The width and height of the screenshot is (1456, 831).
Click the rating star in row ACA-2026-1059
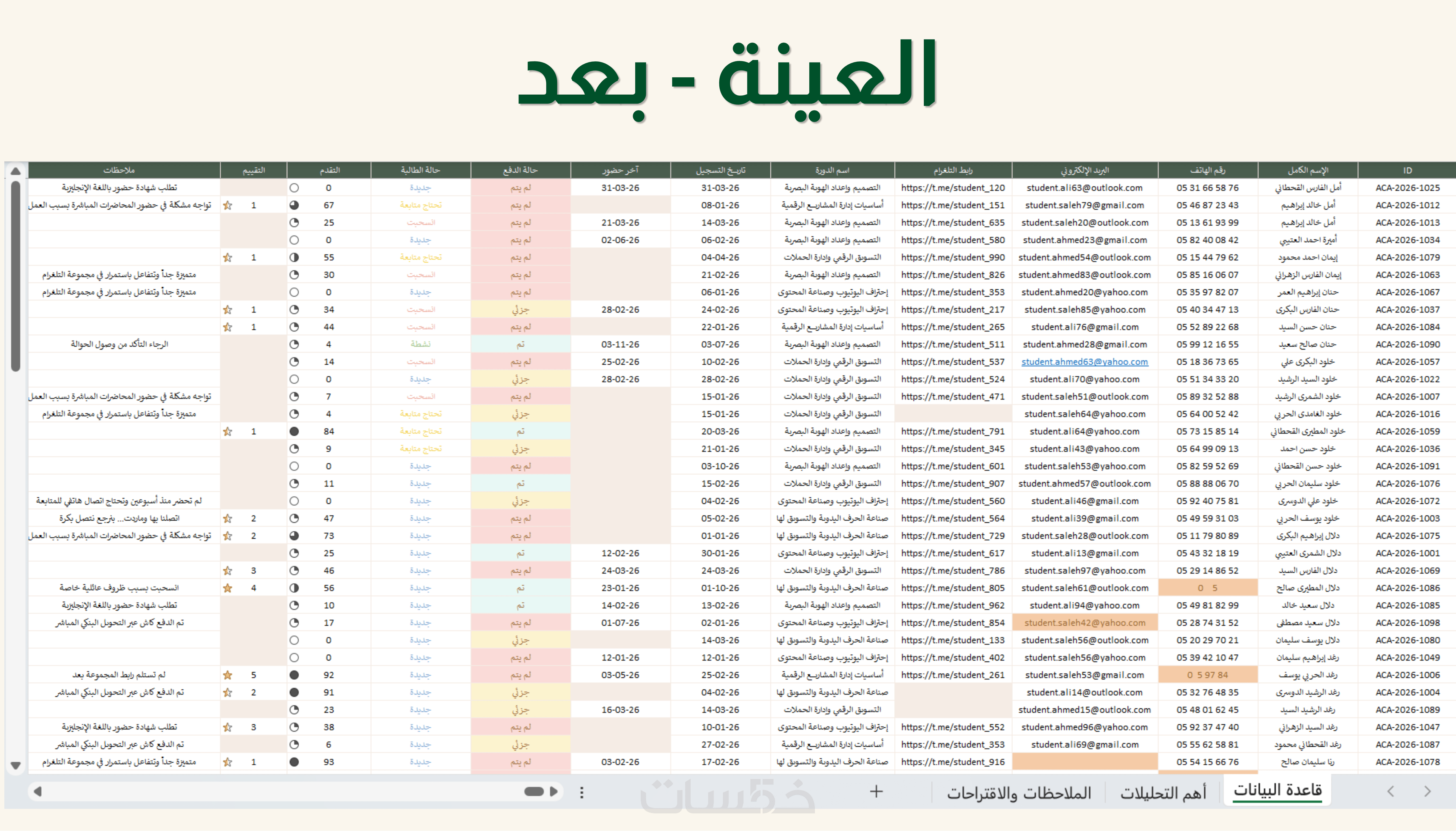click(x=228, y=432)
